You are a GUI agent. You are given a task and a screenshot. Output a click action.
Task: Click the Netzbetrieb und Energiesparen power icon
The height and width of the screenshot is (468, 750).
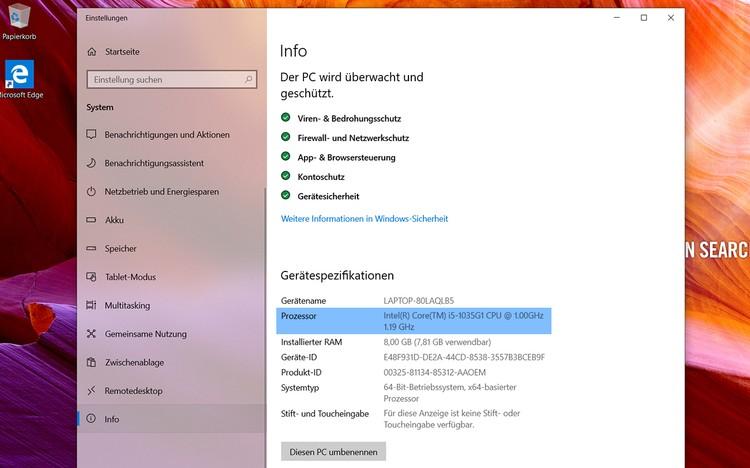pos(92,191)
